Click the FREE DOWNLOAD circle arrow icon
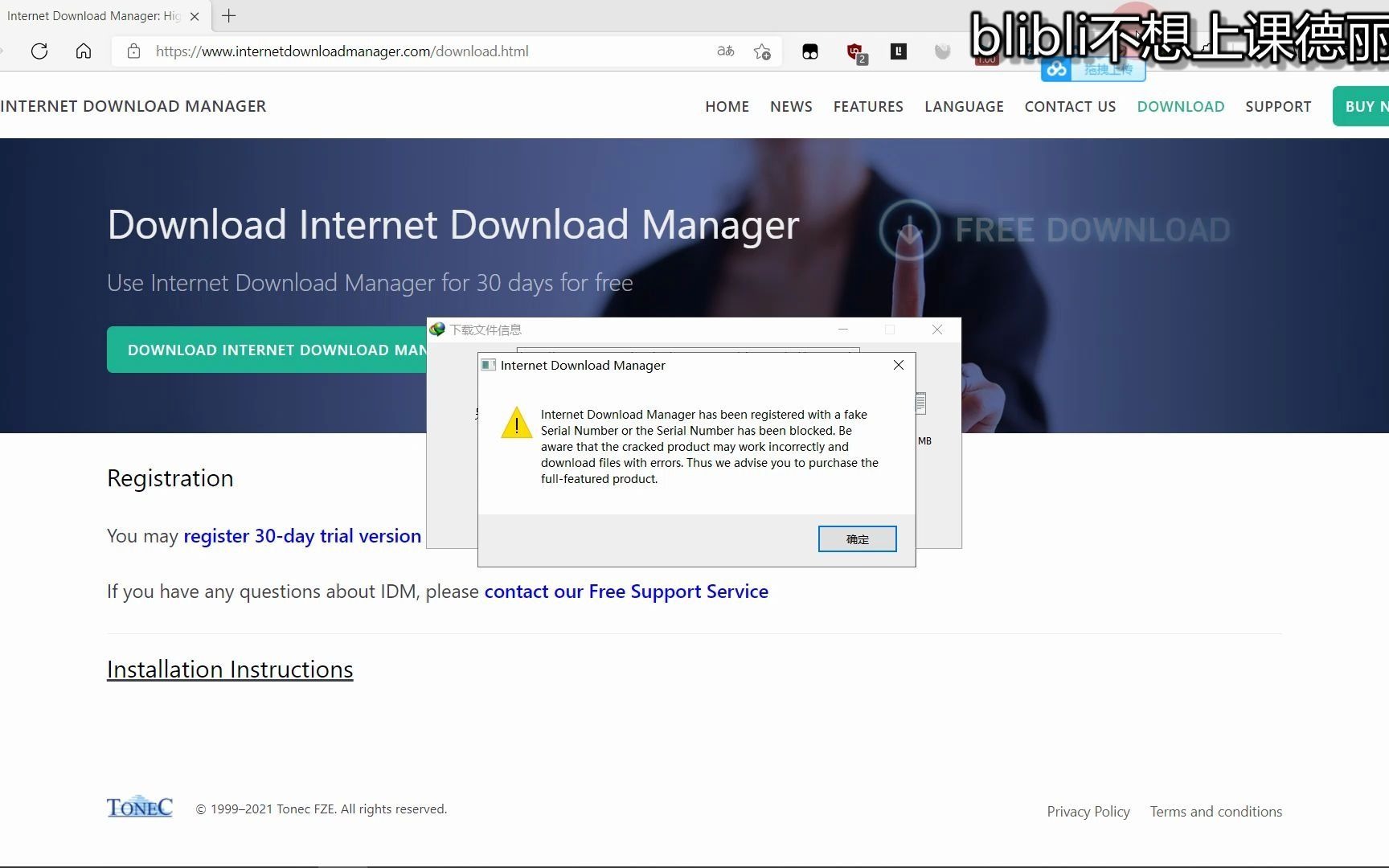Image resolution: width=1389 pixels, height=868 pixels. pyautogui.click(x=909, y=230)
